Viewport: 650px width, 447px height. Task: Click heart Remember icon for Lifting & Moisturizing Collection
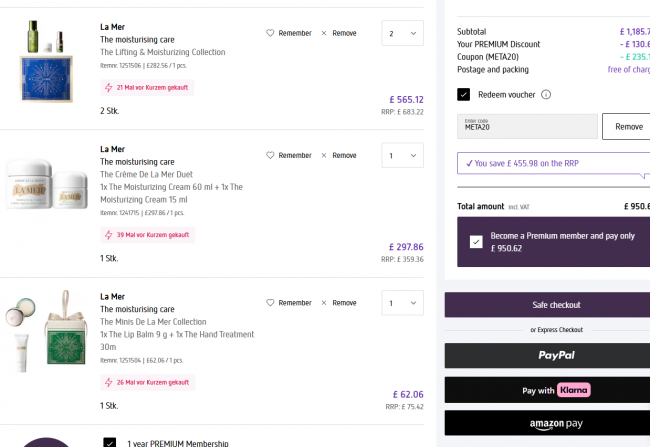pos(270,33)
